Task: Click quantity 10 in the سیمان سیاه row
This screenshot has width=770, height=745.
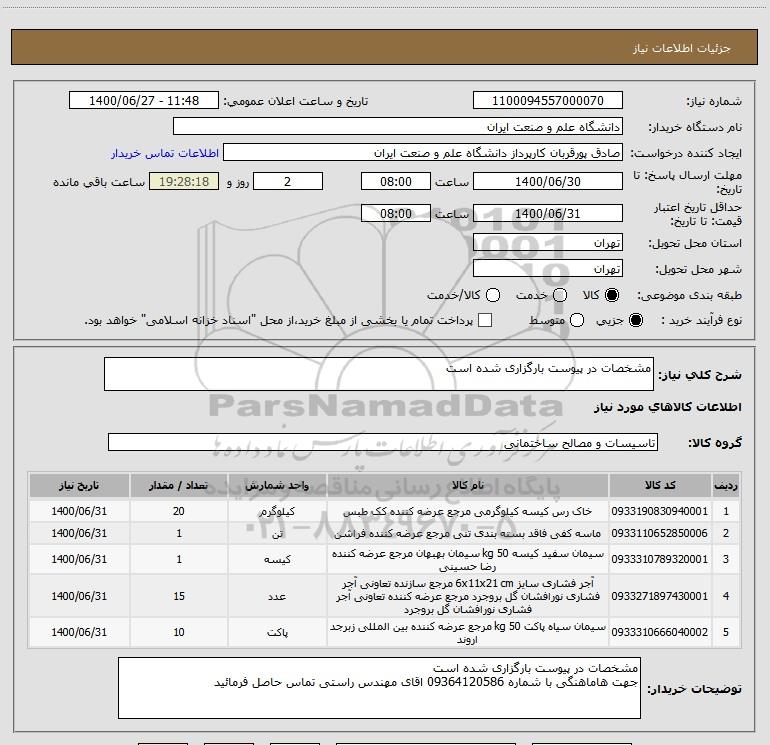Action: tap(179, 632)
